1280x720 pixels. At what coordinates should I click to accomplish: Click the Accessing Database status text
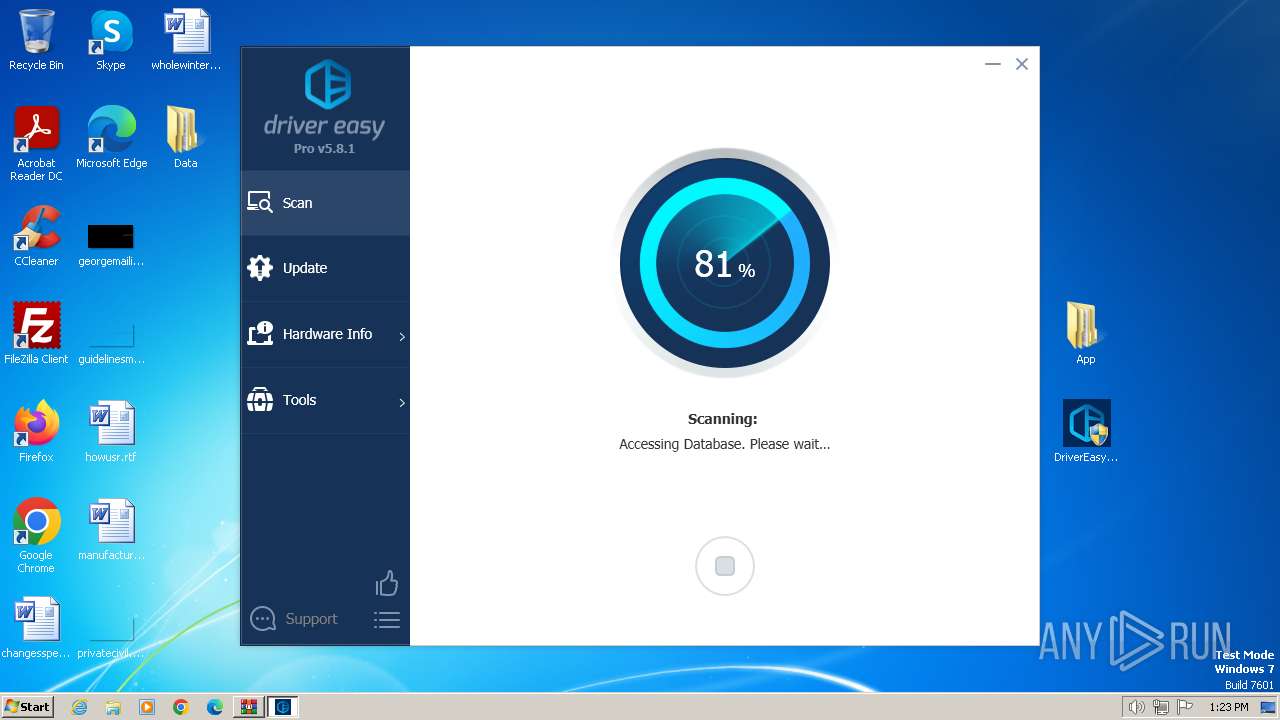pos(725,444)
